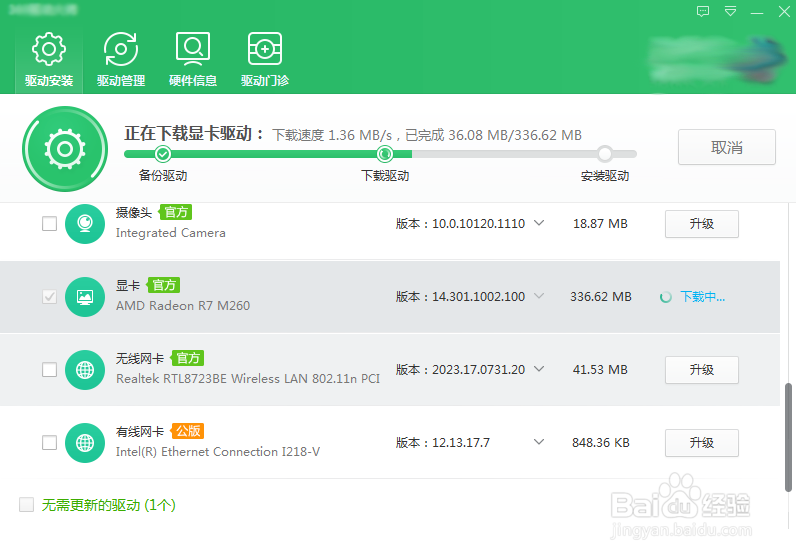Viewport: 796px width, 558px height.
Task: Open the 无需更新的驱动 (1个) link
Action: 109,505
